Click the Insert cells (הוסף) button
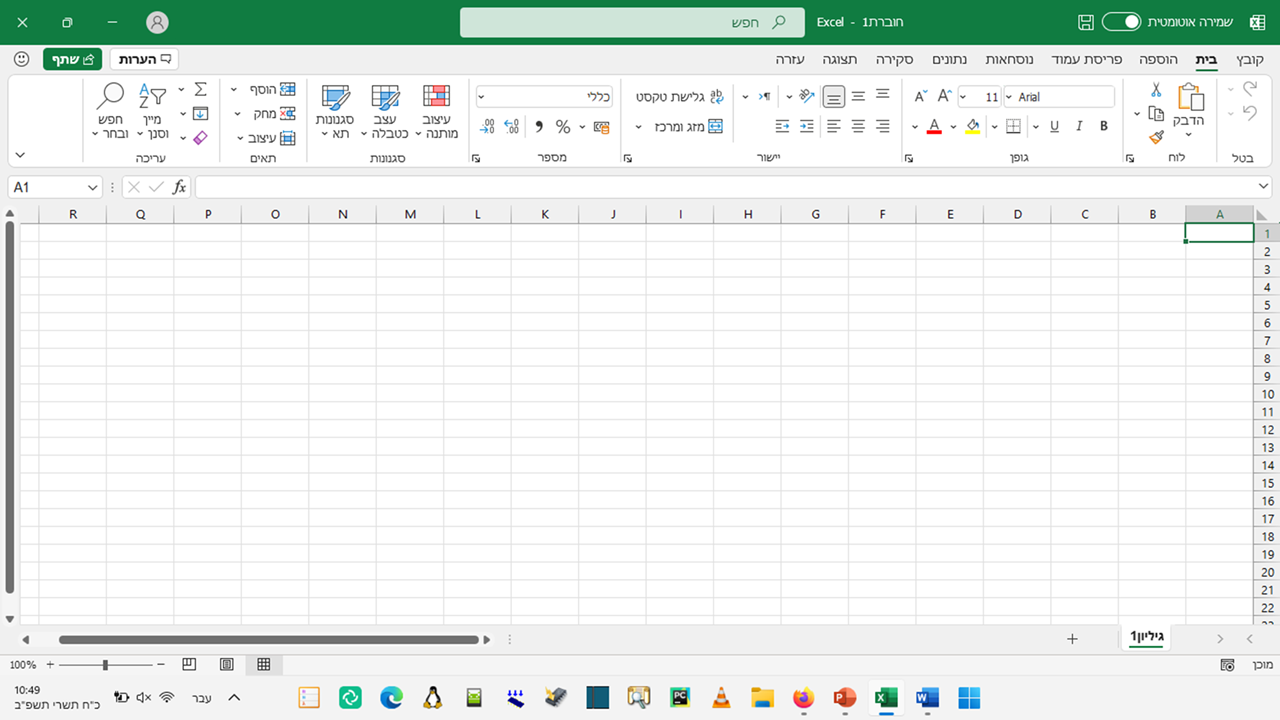 (271, 90)
